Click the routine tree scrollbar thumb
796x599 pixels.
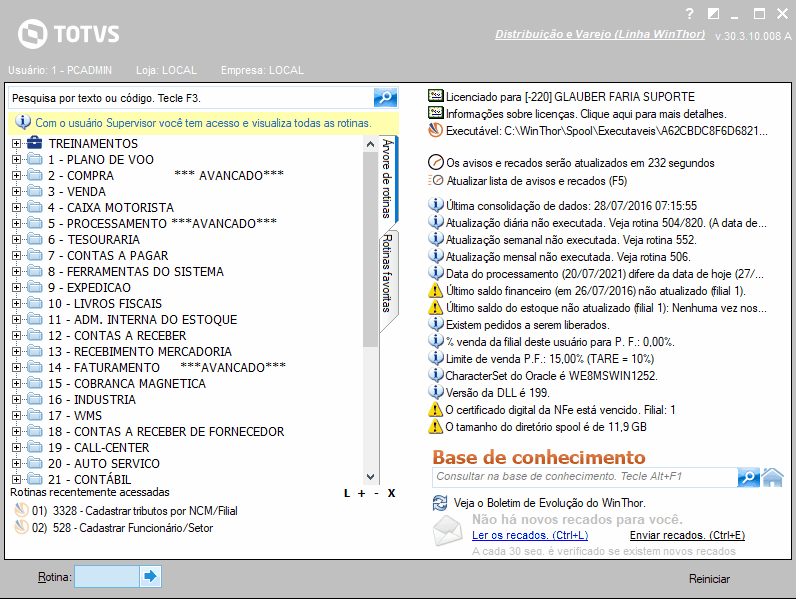(x=371, y=249)
